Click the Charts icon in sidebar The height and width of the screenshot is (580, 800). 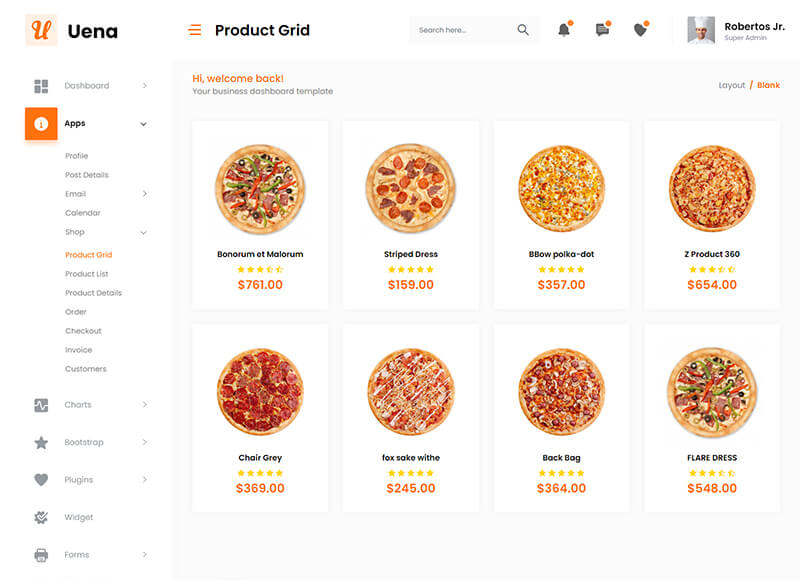coord(41,405)
